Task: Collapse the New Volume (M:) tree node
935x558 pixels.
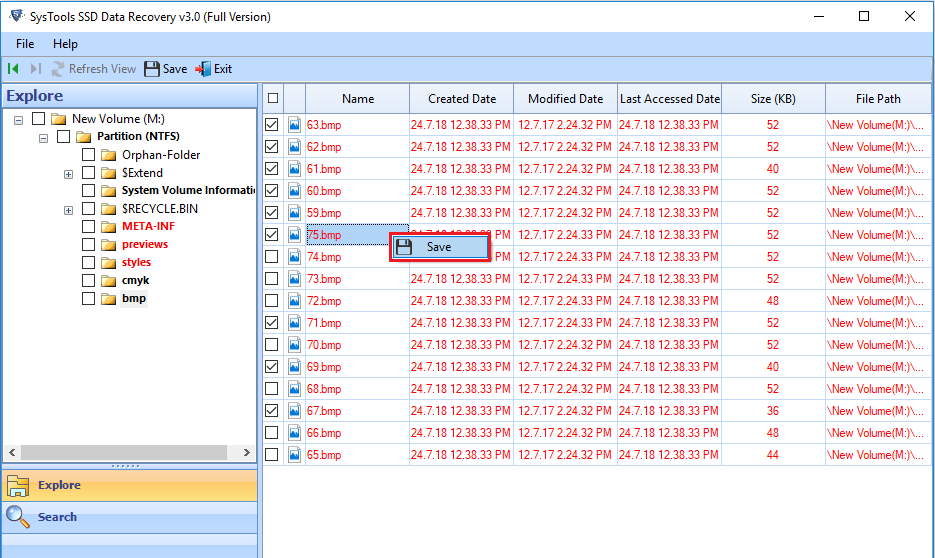Action: [18, 120]
